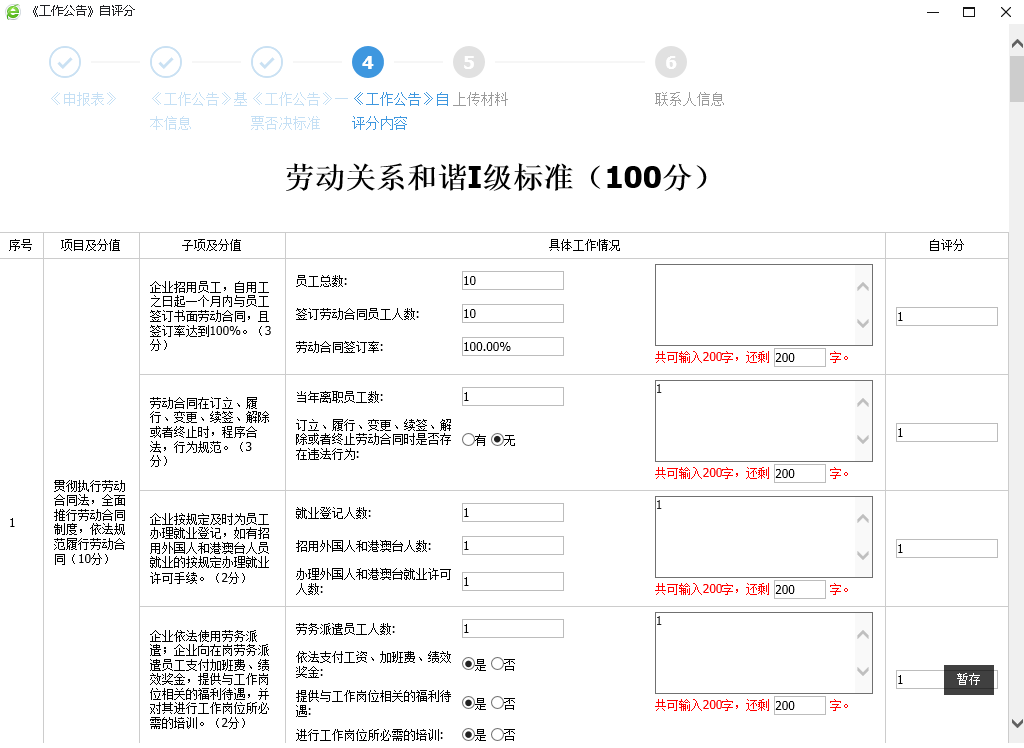Image resolution: width=1024 pixels, height=748 pixels.
Task: Click the step 6 circle
Action: tap(671, 63)
